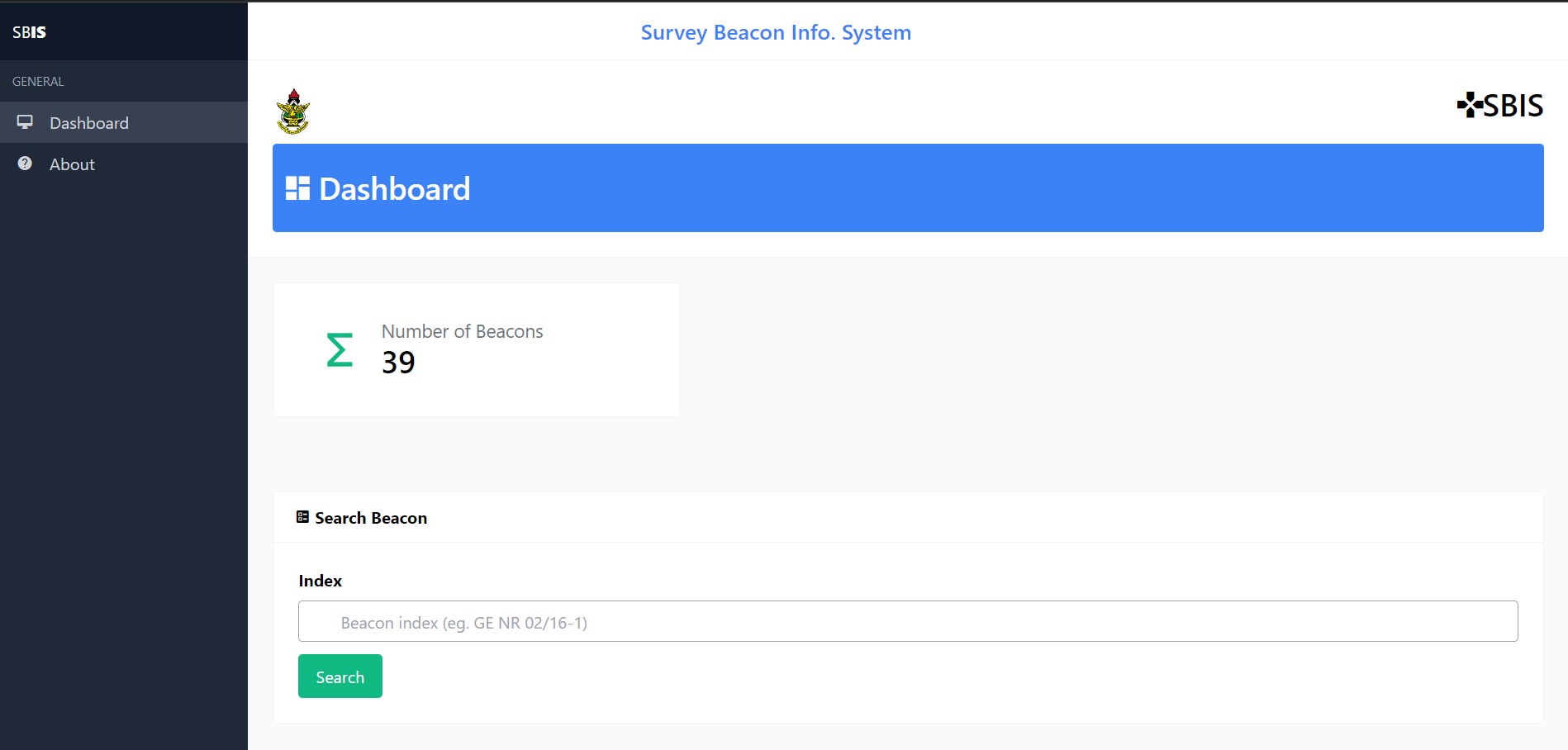The width and height of the screenshot is (1568, 750).
Task: Click the Dashboard monitor icon in sidebar
Action: pyautogui.click(x=25, y=122)
